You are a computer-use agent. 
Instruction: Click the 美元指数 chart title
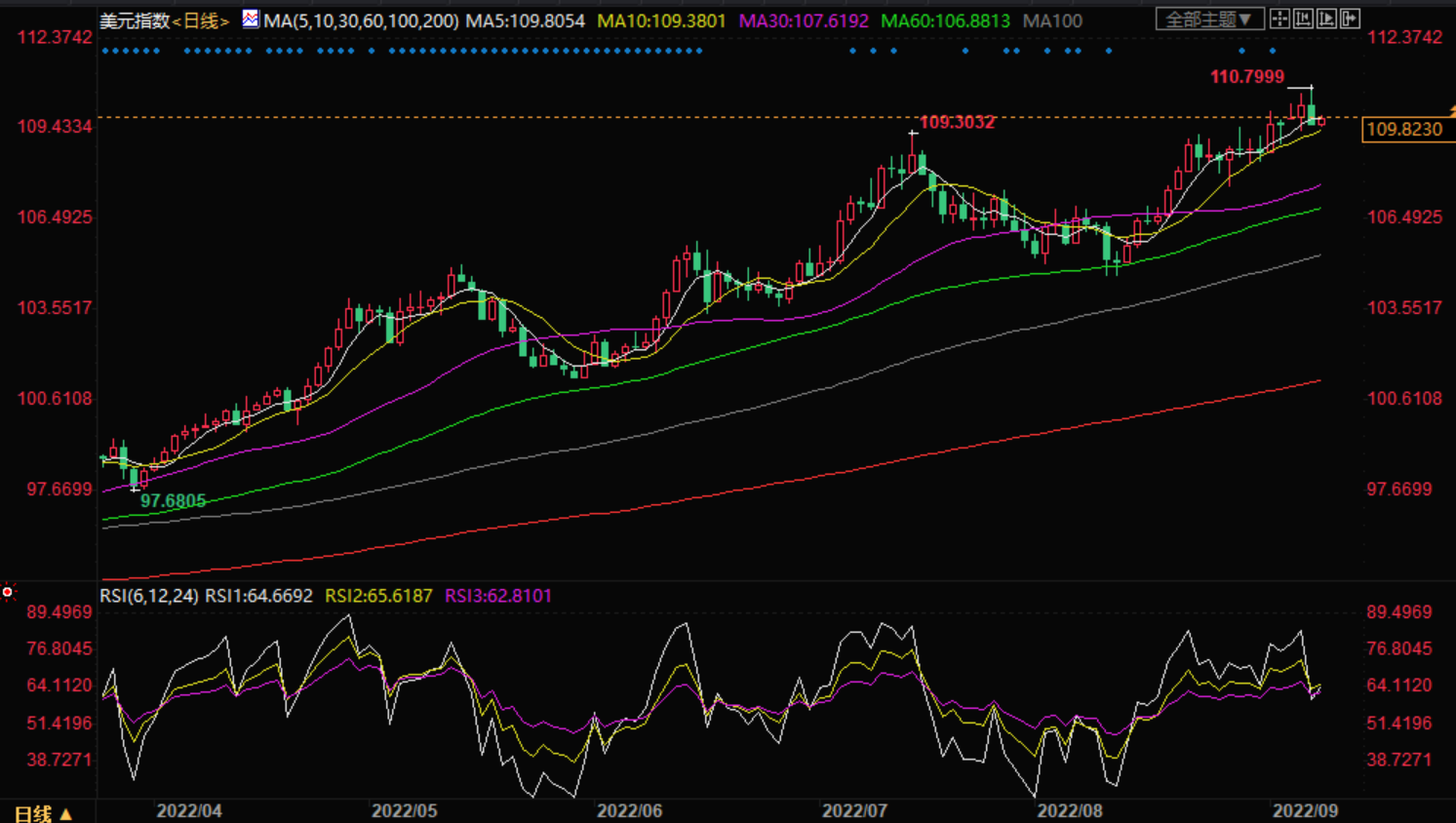pyautogui.click(x=135, y=20)
